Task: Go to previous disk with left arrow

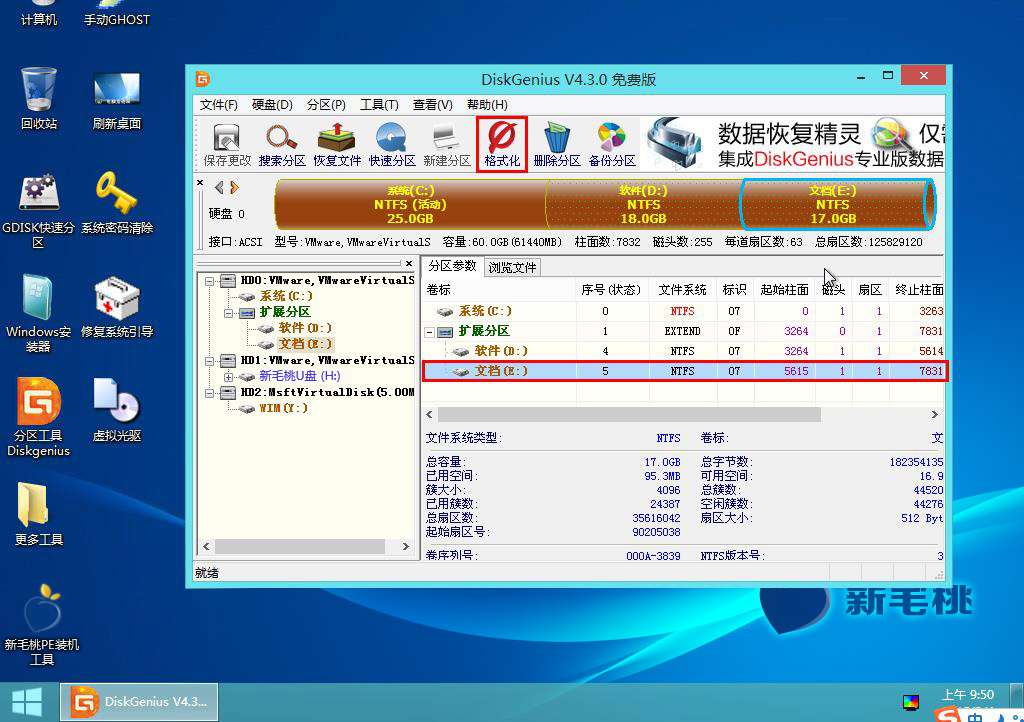Action: pyautogui.click(x=219, y=187)
